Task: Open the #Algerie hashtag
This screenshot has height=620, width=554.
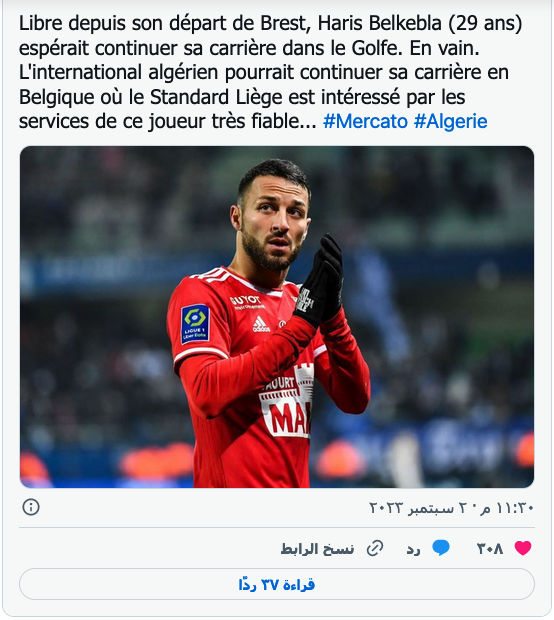Action: (450, 121)
